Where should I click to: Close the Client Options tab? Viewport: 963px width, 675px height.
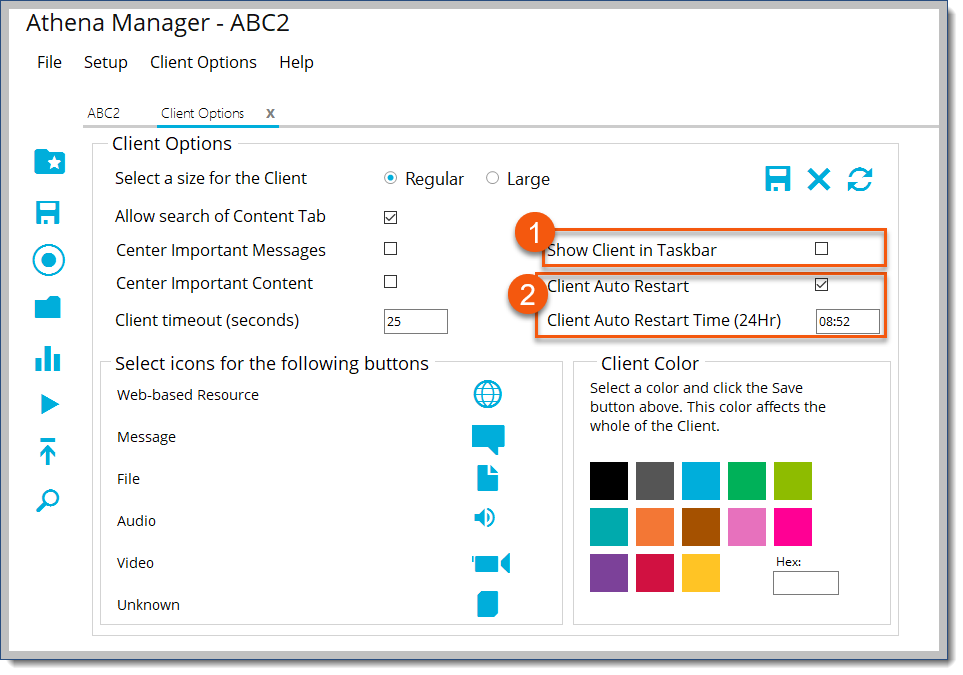pos(270,114)
